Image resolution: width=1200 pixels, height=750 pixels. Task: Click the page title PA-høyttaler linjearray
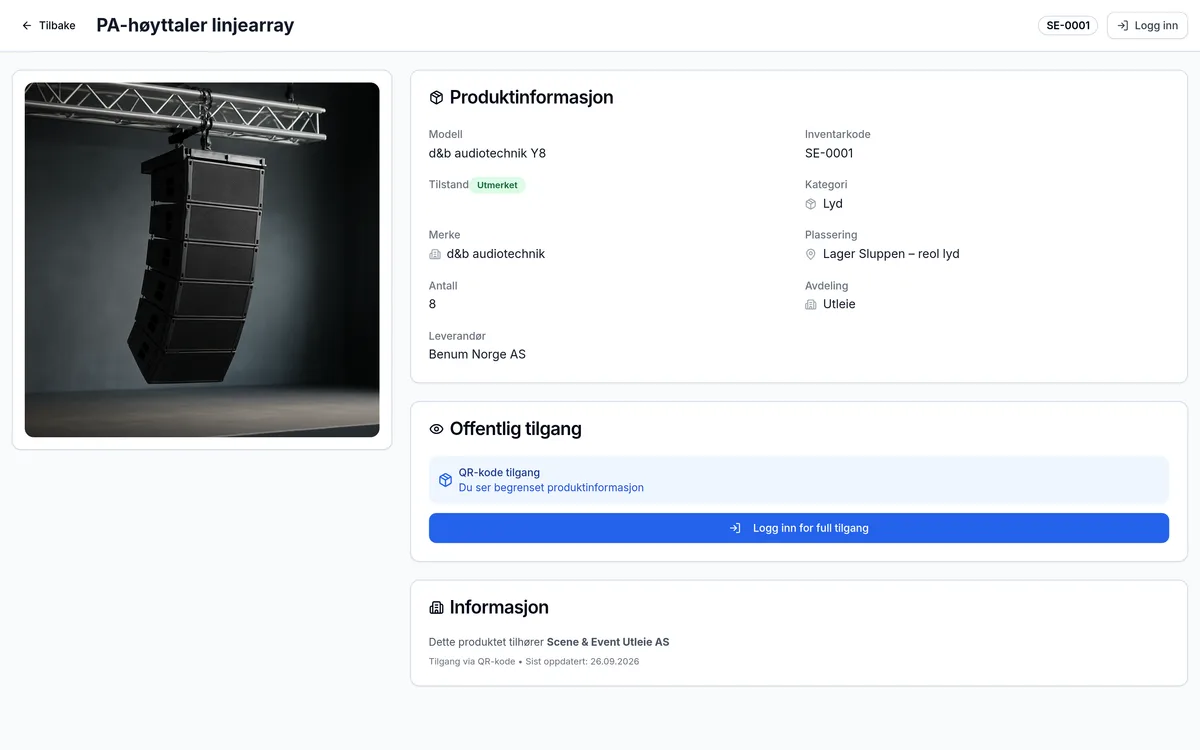195,26
